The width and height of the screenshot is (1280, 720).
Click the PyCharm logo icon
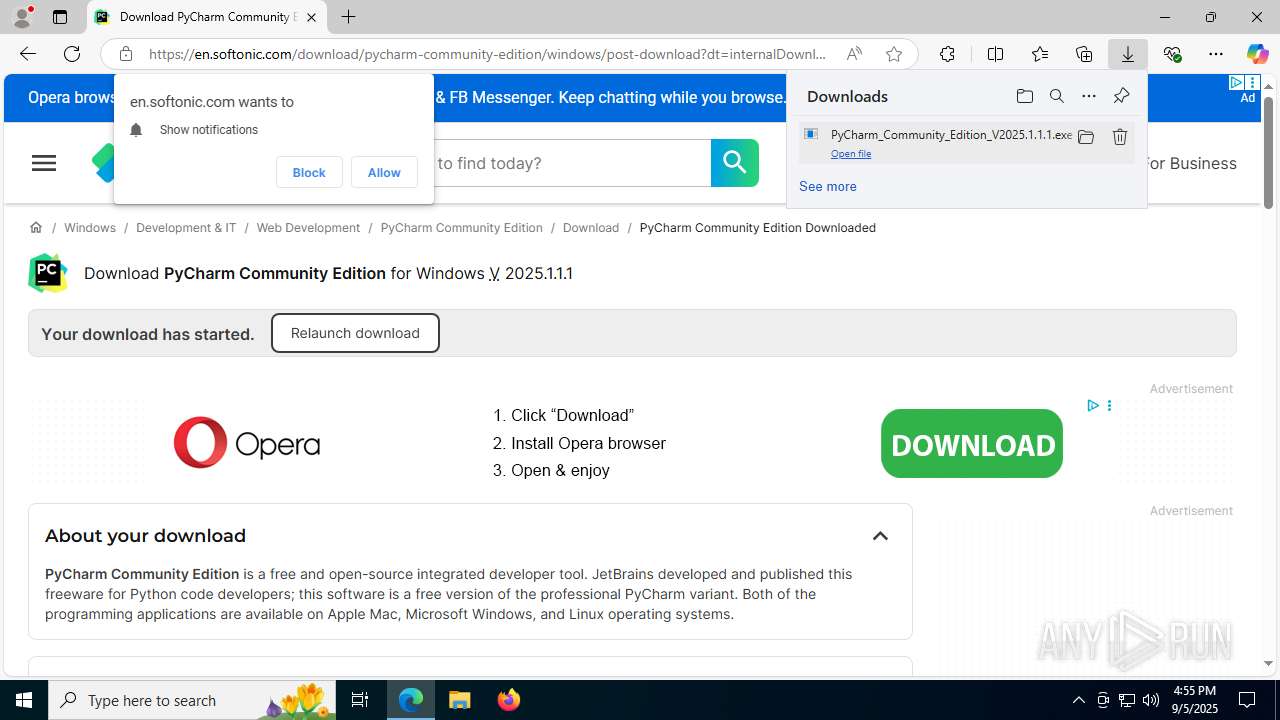pyautogui.click(x=47, y=273)
